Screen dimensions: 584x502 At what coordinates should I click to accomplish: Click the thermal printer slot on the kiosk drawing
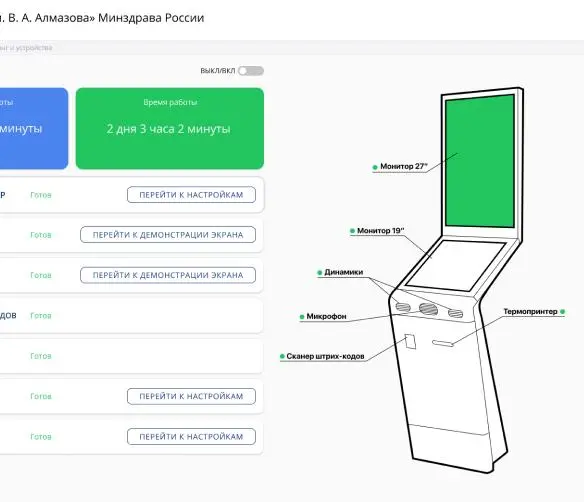pos(442,343)
